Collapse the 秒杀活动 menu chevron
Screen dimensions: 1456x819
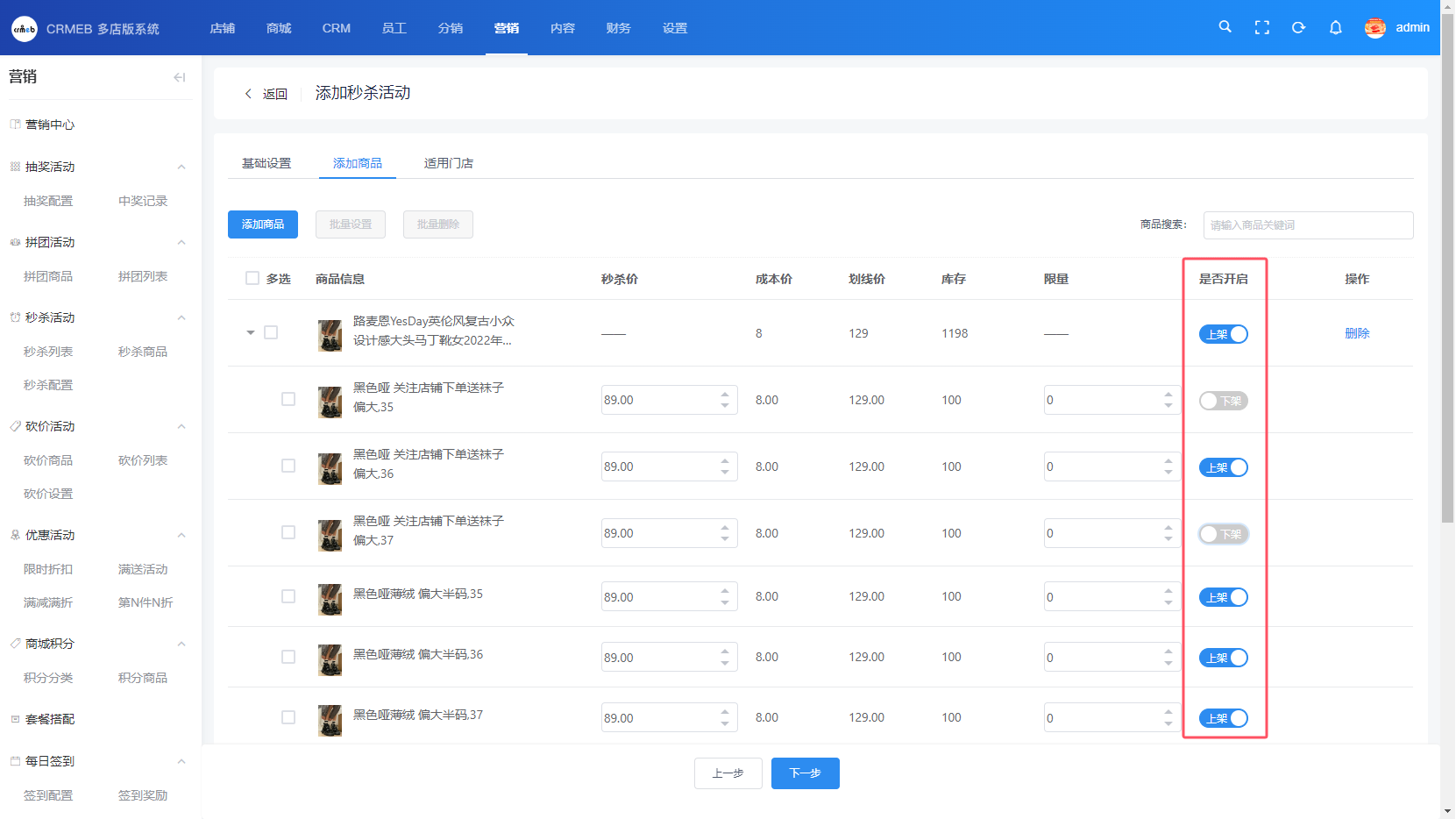point(181,317)
